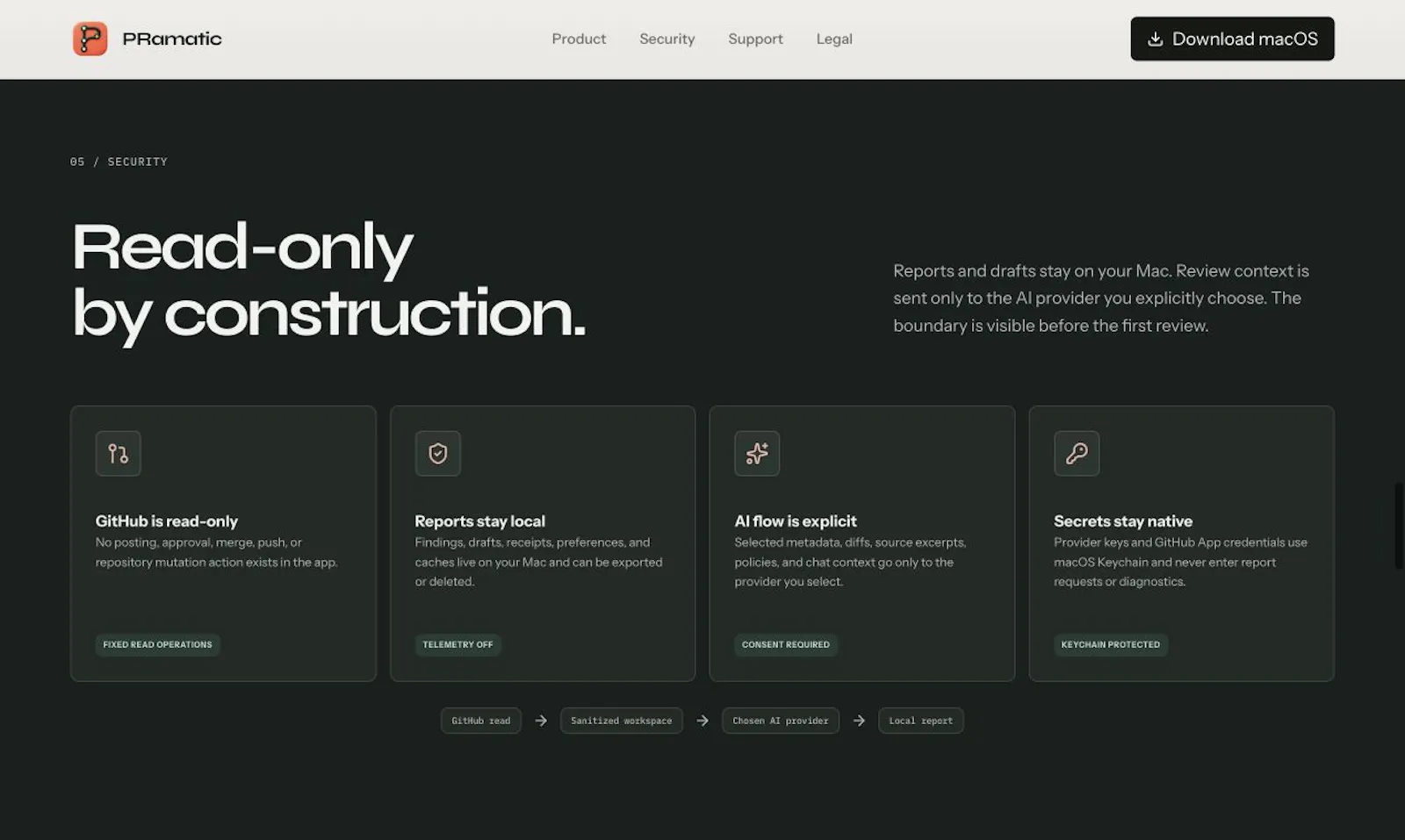Open the Product nav item
Image resolution: width=1405 pixels, height=840 pixels.
pyautogui.click(x=579, y=39)
